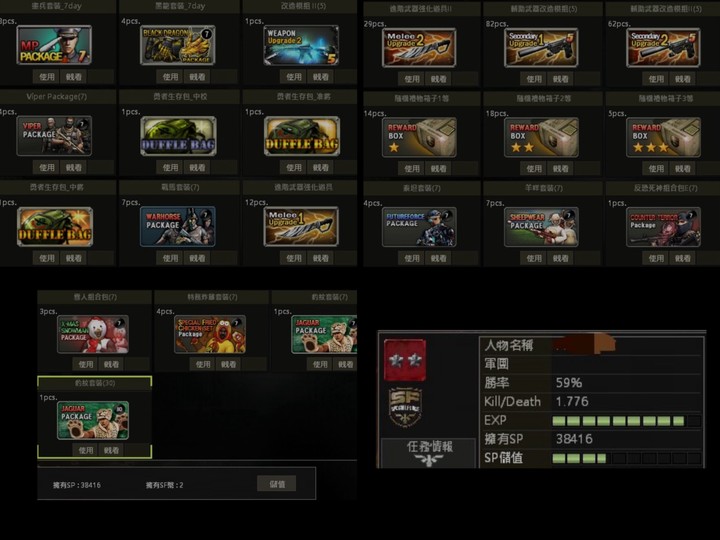Click 使用 under Melee Upgrade 2

pyautogui.click(x=411, y=79)
